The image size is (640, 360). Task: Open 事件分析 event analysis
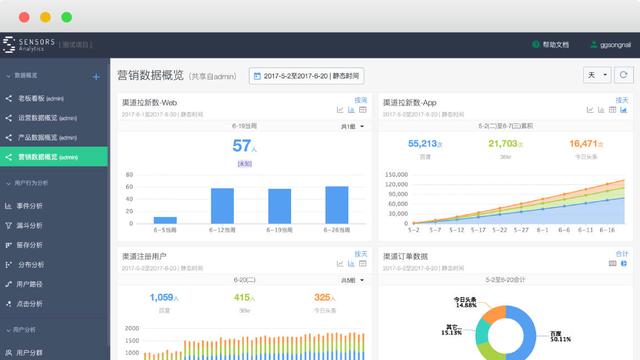pos(29,206)
